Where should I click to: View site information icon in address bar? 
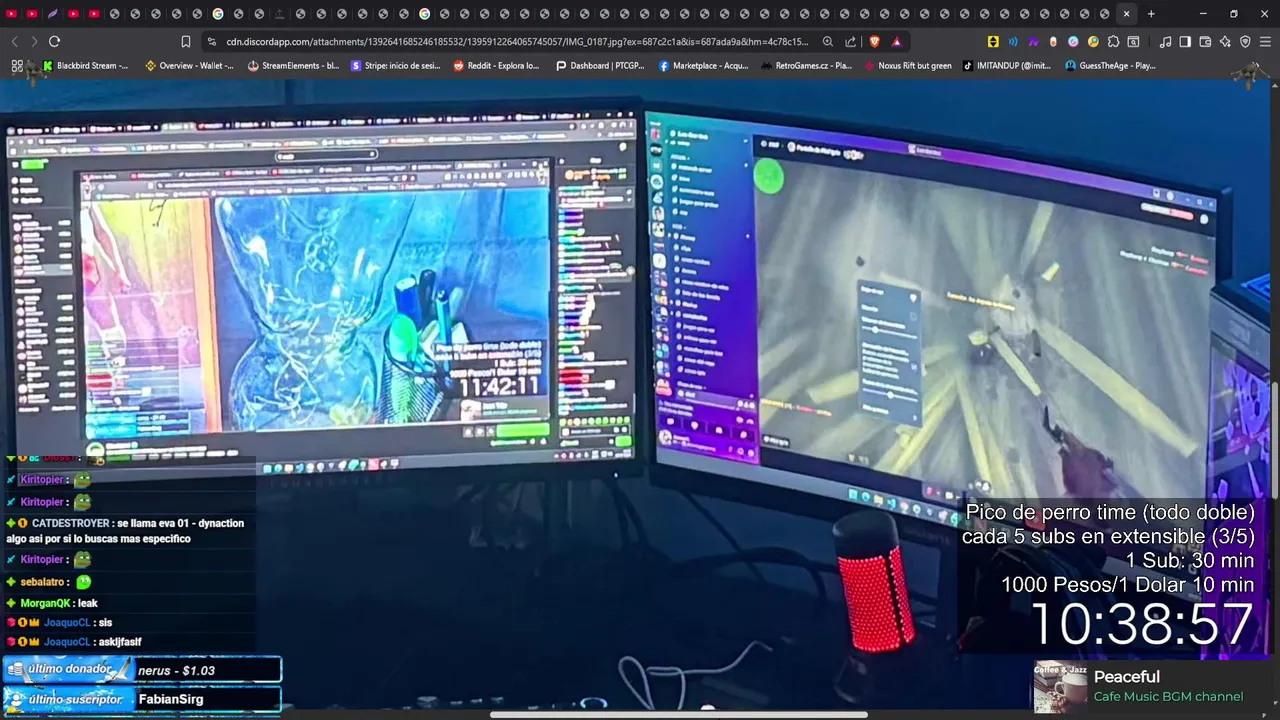(211, 42)
